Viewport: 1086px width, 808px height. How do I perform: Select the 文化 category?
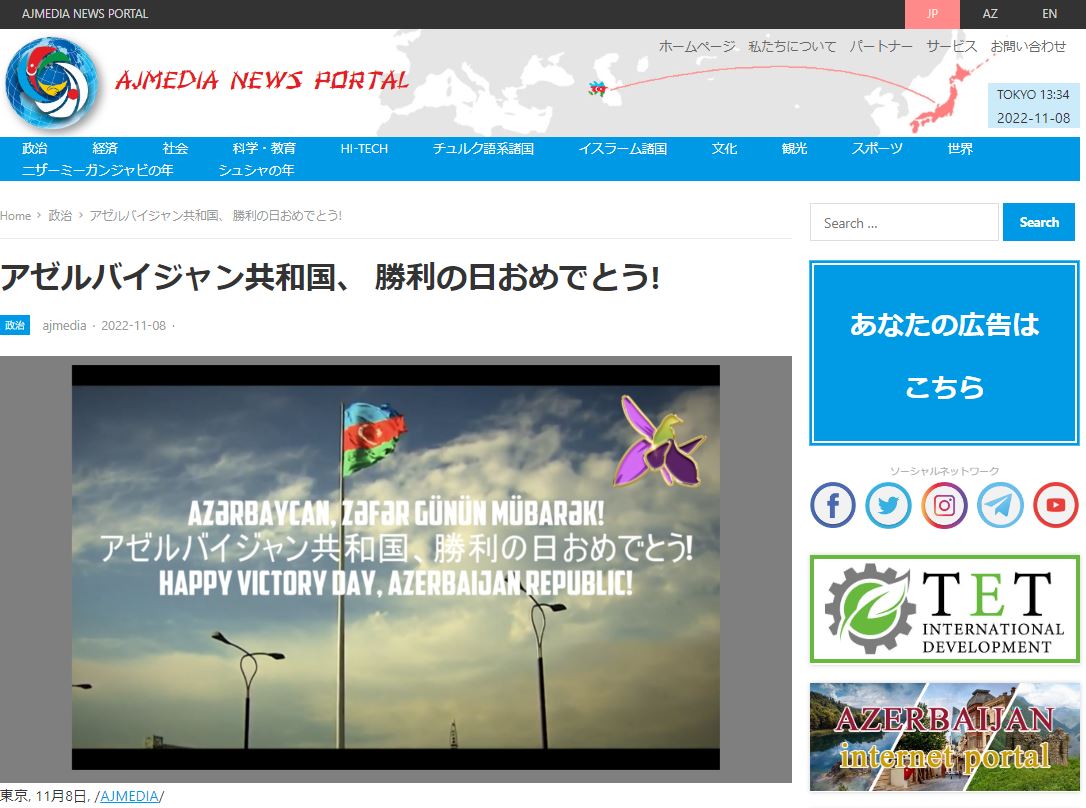724,148
